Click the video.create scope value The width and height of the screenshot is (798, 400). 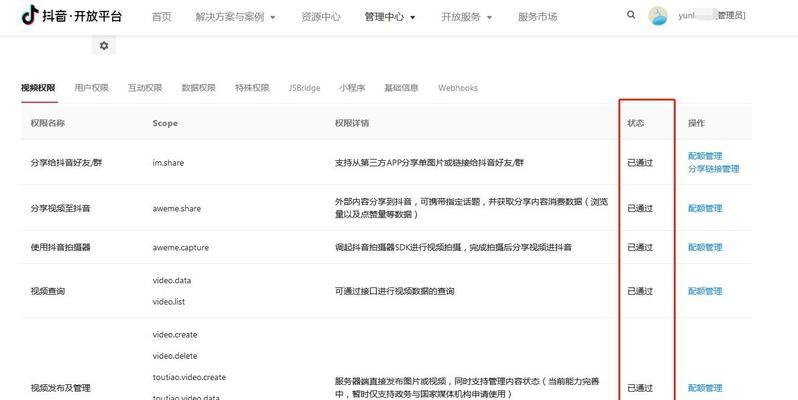tap(175, 334)
